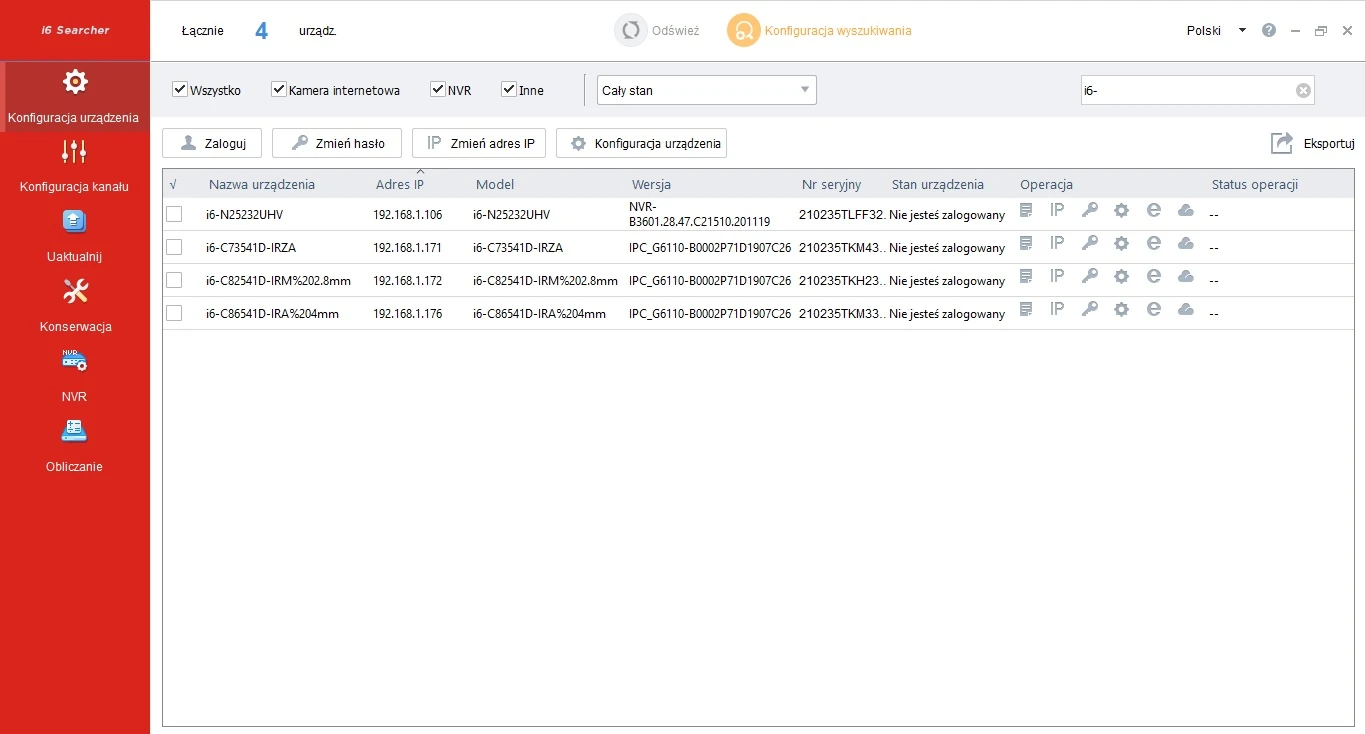
Task: Click key icon in 192.168.1.176 row
Action: tap(1090, 309)
